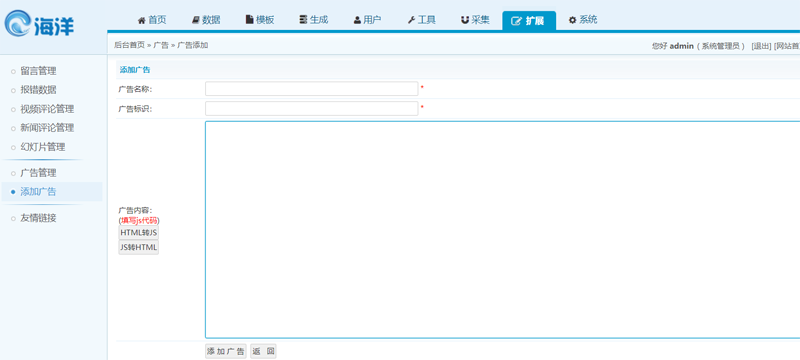Click the person icon beside 用户
This screenshot has height=360, width=800.
(357, 20)
